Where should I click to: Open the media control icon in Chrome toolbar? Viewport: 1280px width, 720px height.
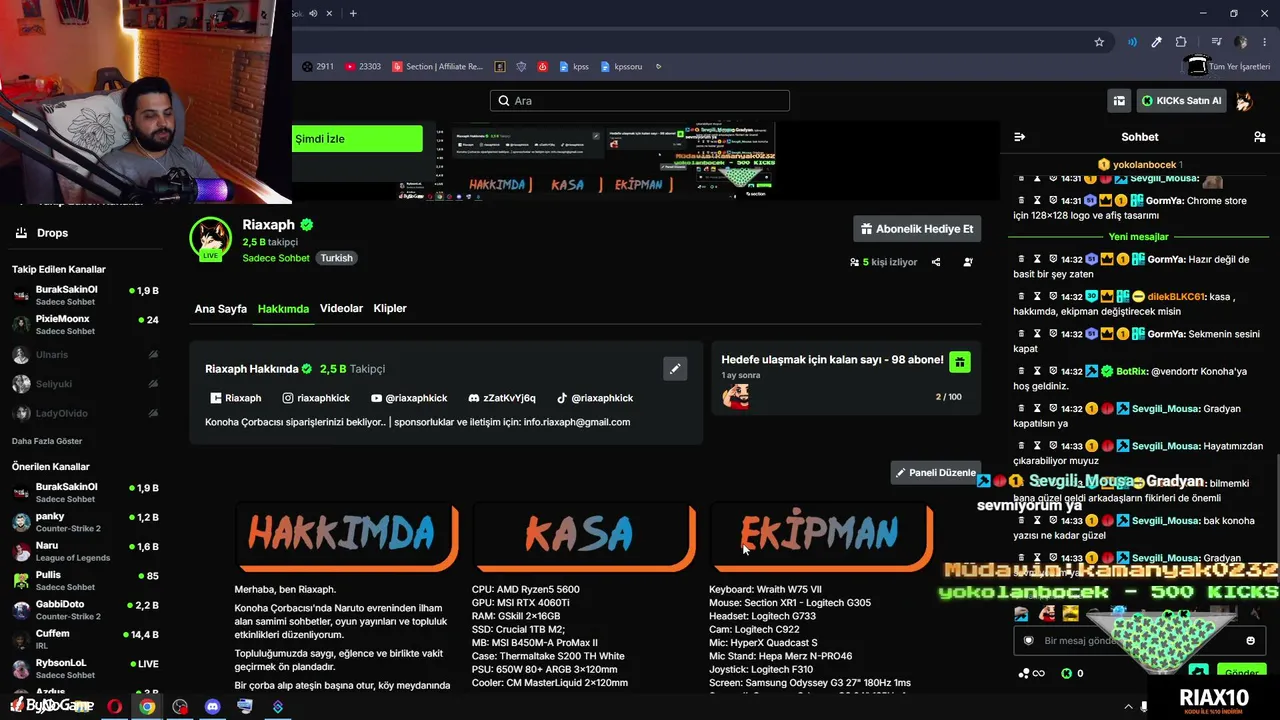tap(1216, 42)
